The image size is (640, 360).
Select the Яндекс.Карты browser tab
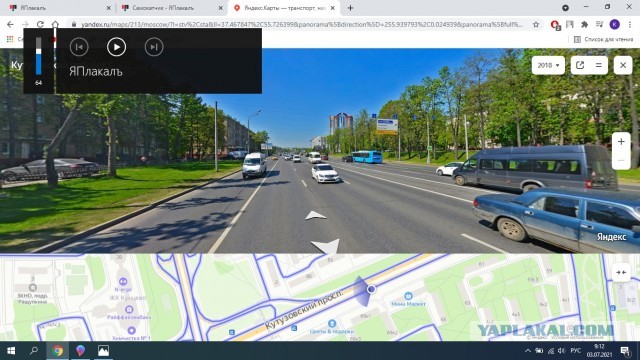pyautogui.click(x=284, y=8)
